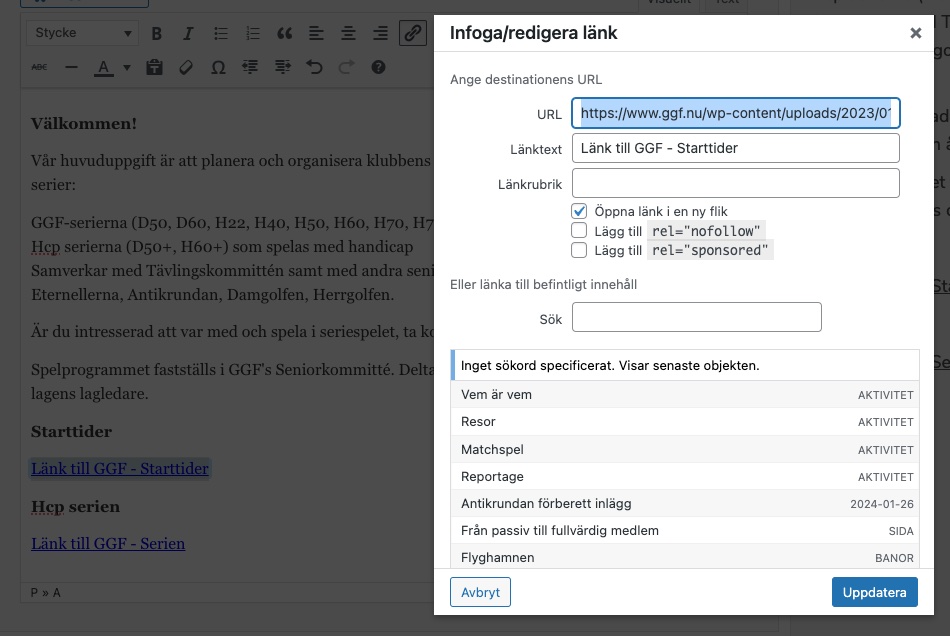Click the Uppdatera button
The width and height of the screenshot is (950, 636).
(873, 592)
